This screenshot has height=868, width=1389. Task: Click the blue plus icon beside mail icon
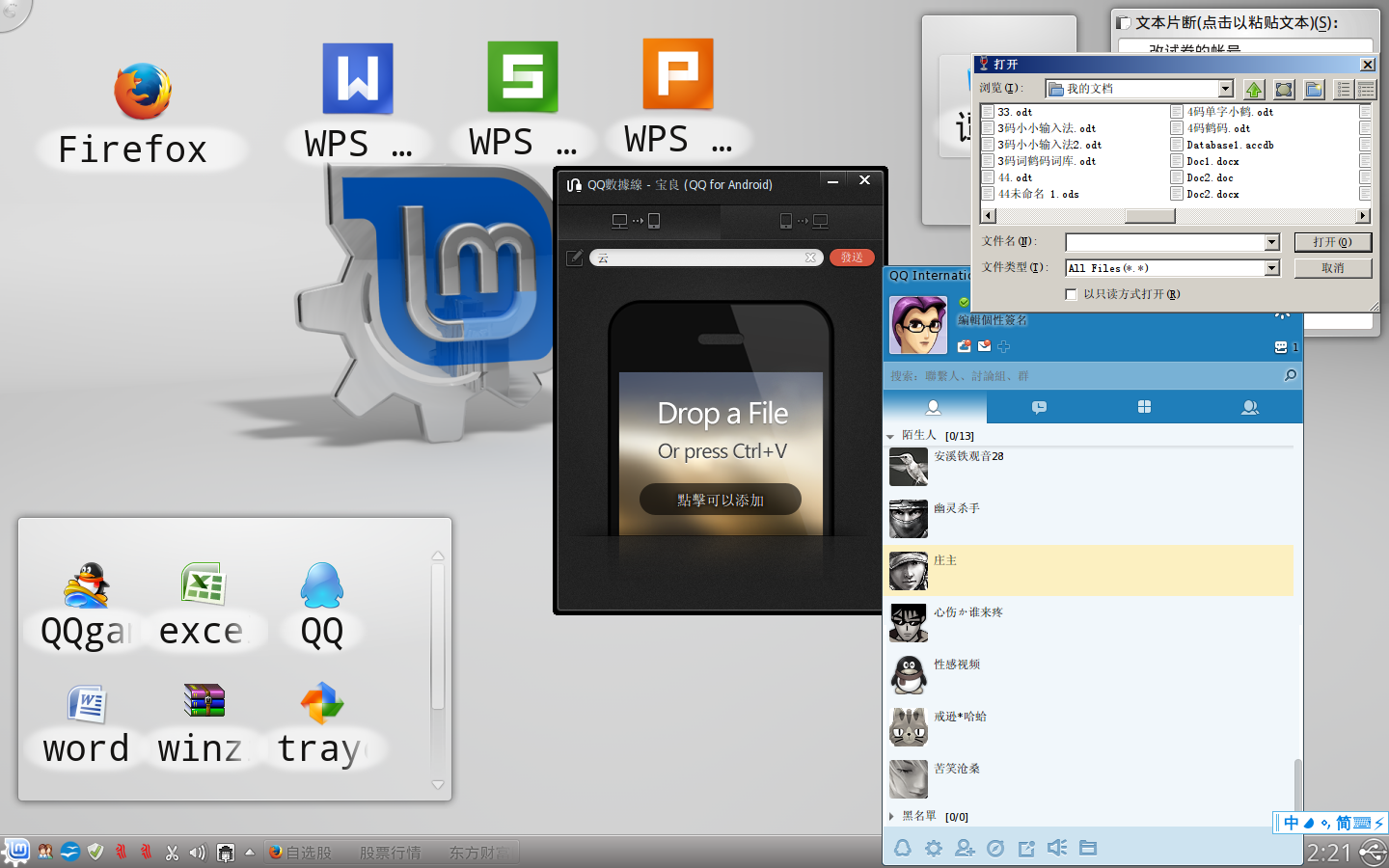click(x=1004, y=346)
